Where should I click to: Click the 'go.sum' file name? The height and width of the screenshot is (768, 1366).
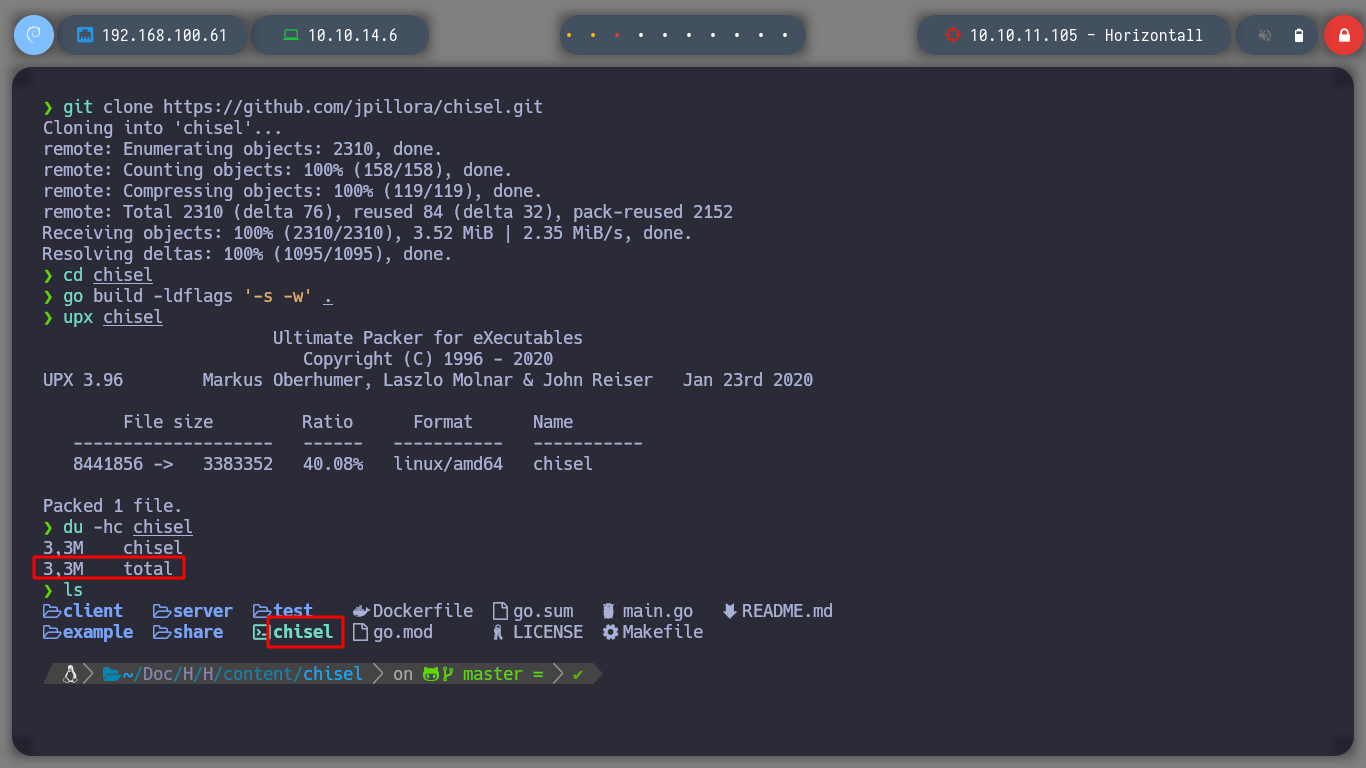click(543, 611)
